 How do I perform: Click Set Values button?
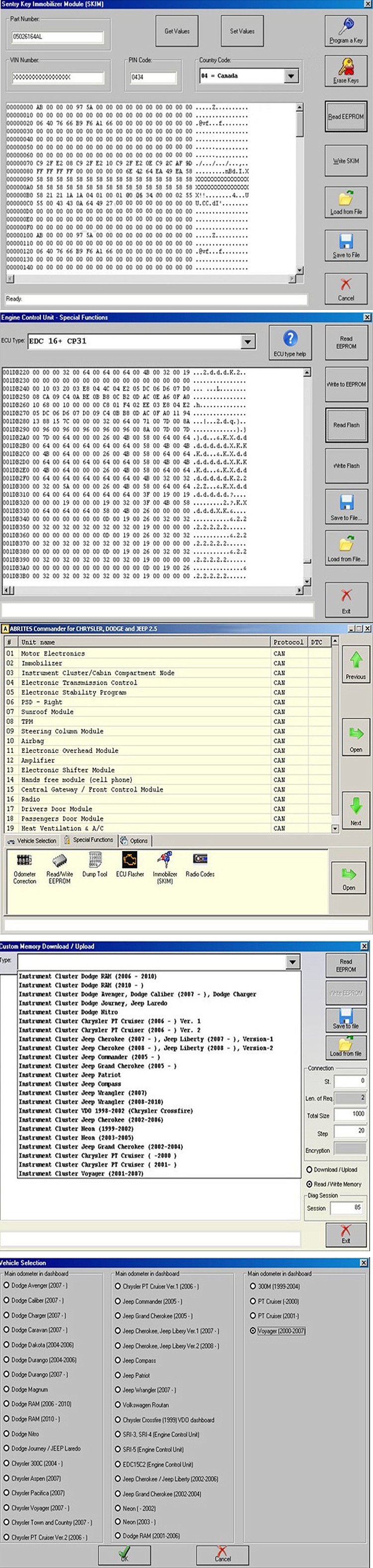pyautogui.click(x=242, y=31)
